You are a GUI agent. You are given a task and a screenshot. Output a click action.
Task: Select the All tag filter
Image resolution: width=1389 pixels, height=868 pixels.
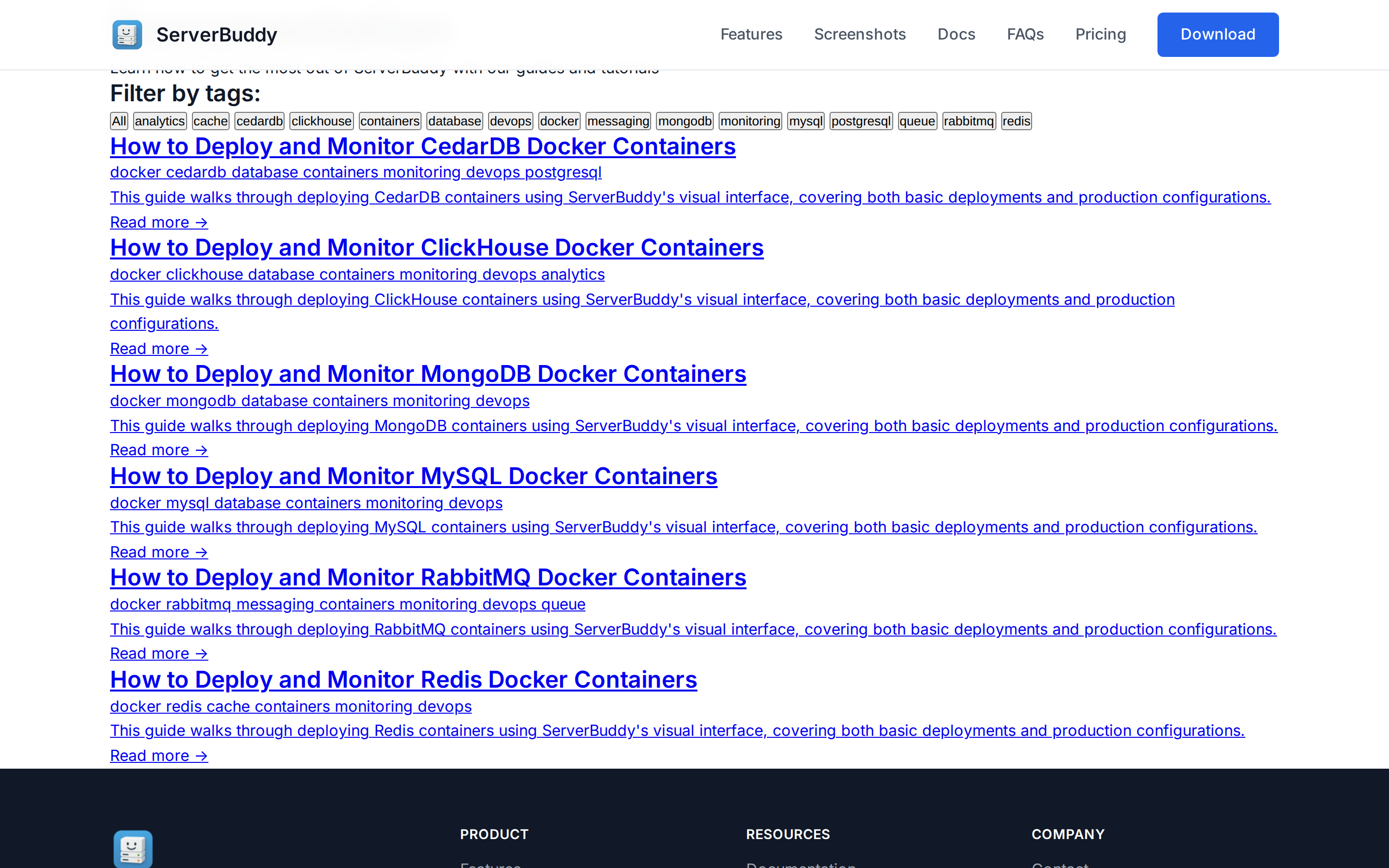[119, 121]
